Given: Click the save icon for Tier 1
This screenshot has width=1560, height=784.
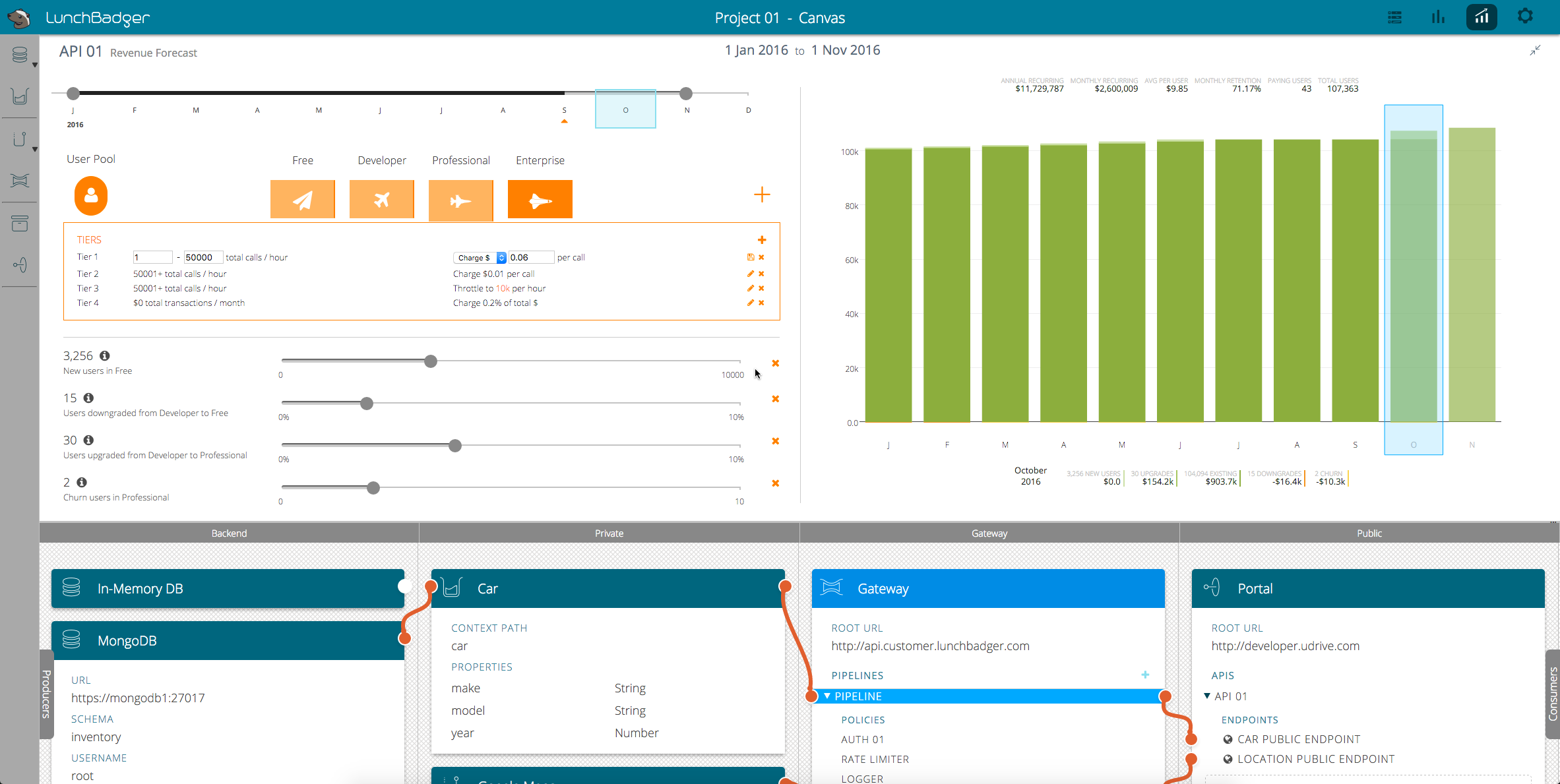Looking at the screenshot, I should [x=750, y=257].
